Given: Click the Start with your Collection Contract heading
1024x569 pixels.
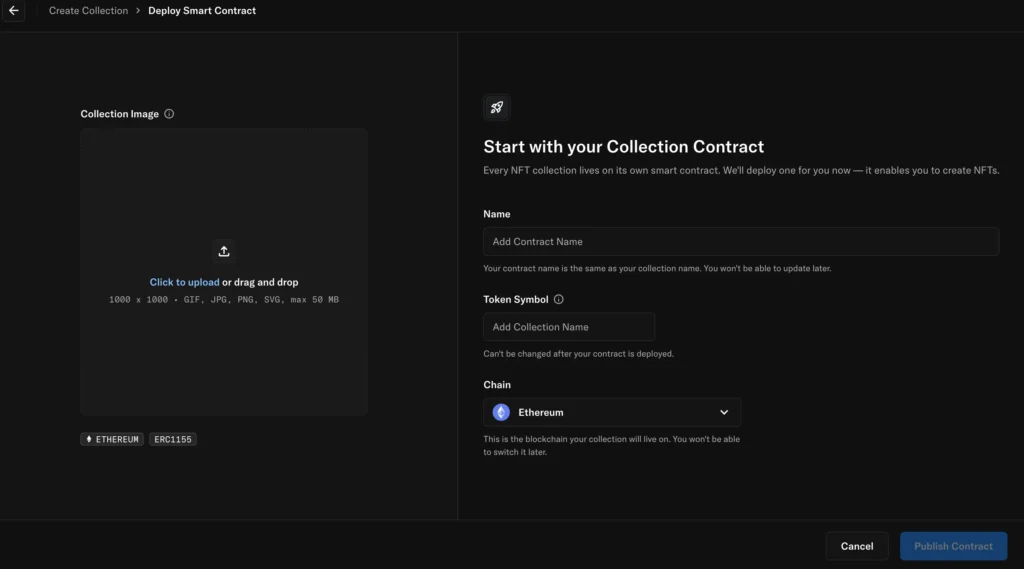Looking at the screenshot, I should pos(623,147).
